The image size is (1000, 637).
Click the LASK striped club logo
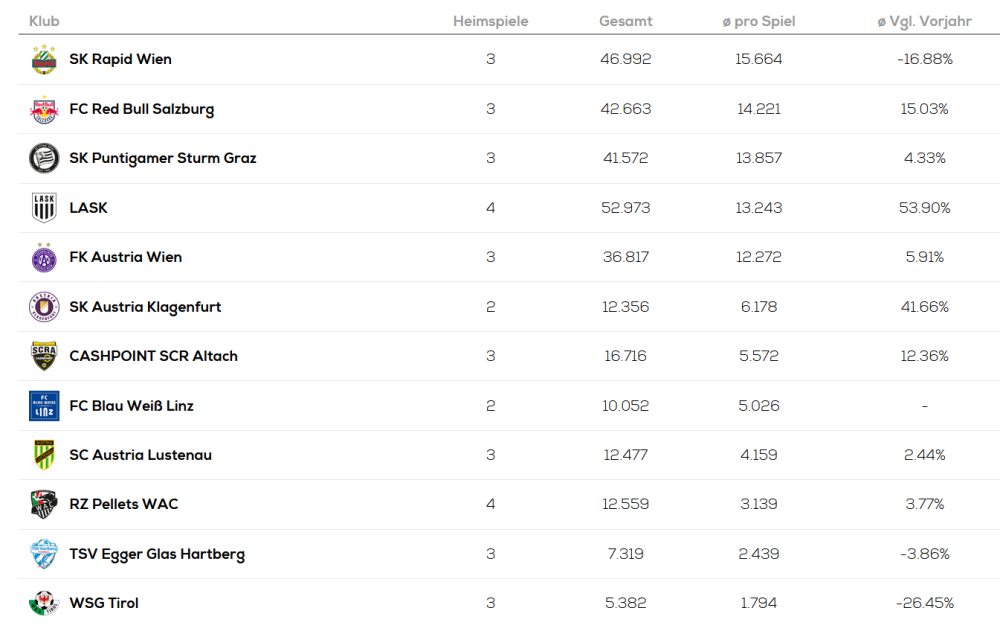pyautogui.click(x=44, y=208)
